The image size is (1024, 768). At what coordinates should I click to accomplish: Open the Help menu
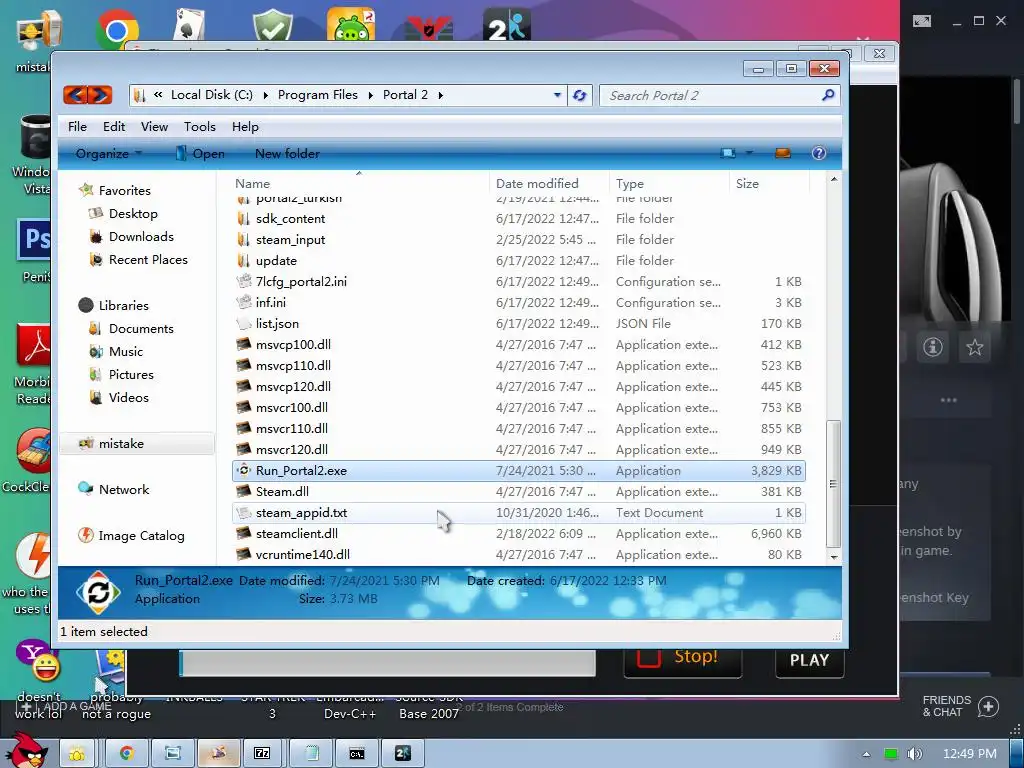coord(245,127)
